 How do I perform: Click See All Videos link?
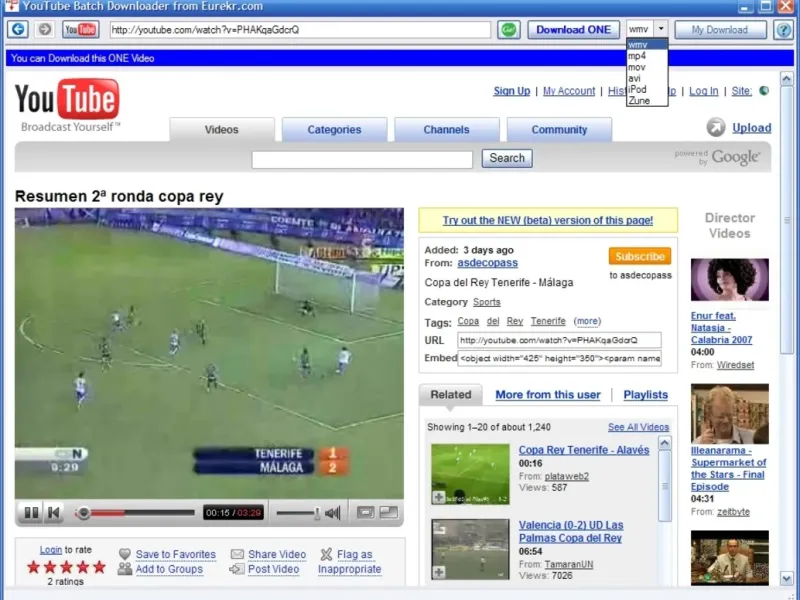click(x=638, y=427)
